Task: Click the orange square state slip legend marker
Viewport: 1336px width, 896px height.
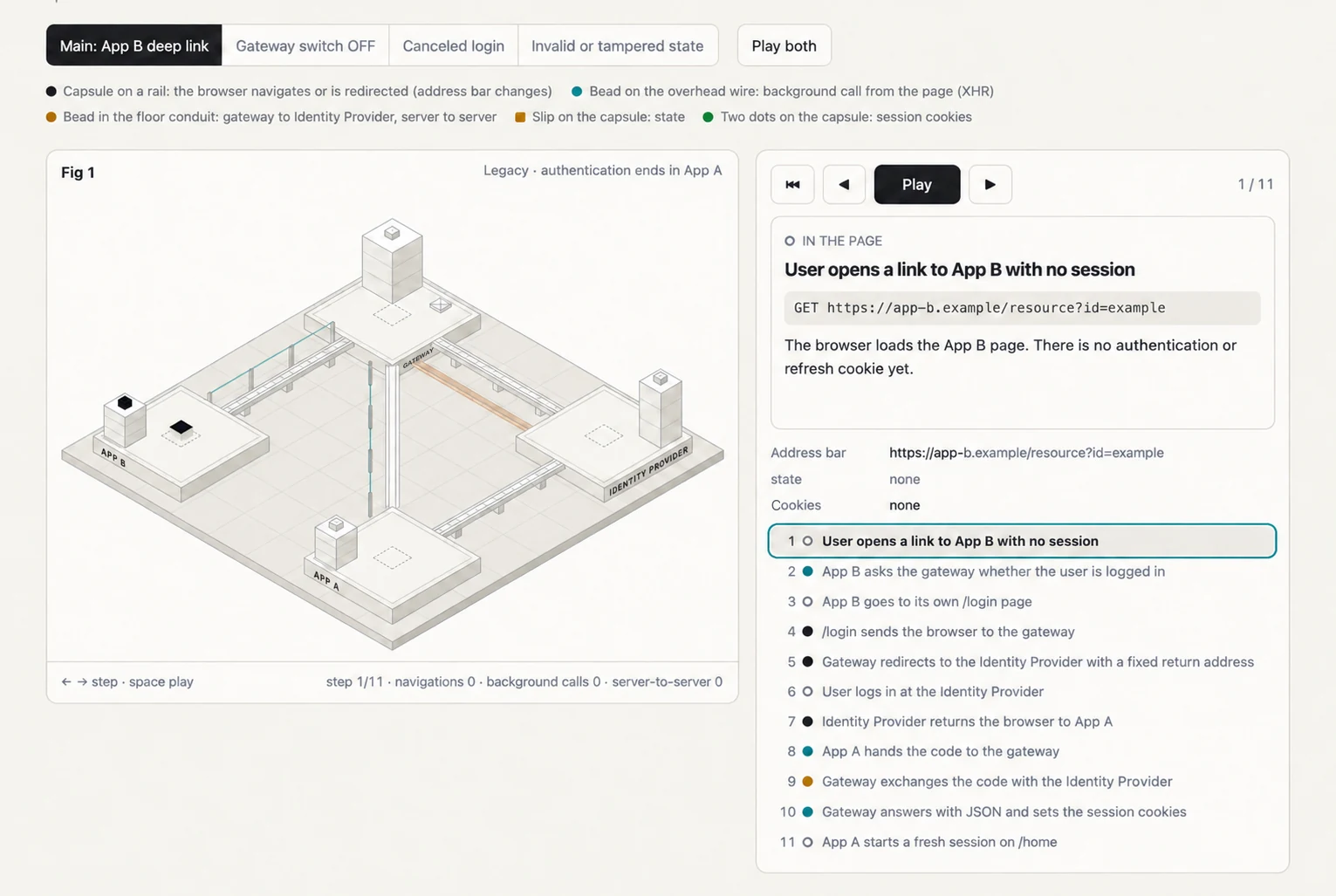Action: point(520,117)
